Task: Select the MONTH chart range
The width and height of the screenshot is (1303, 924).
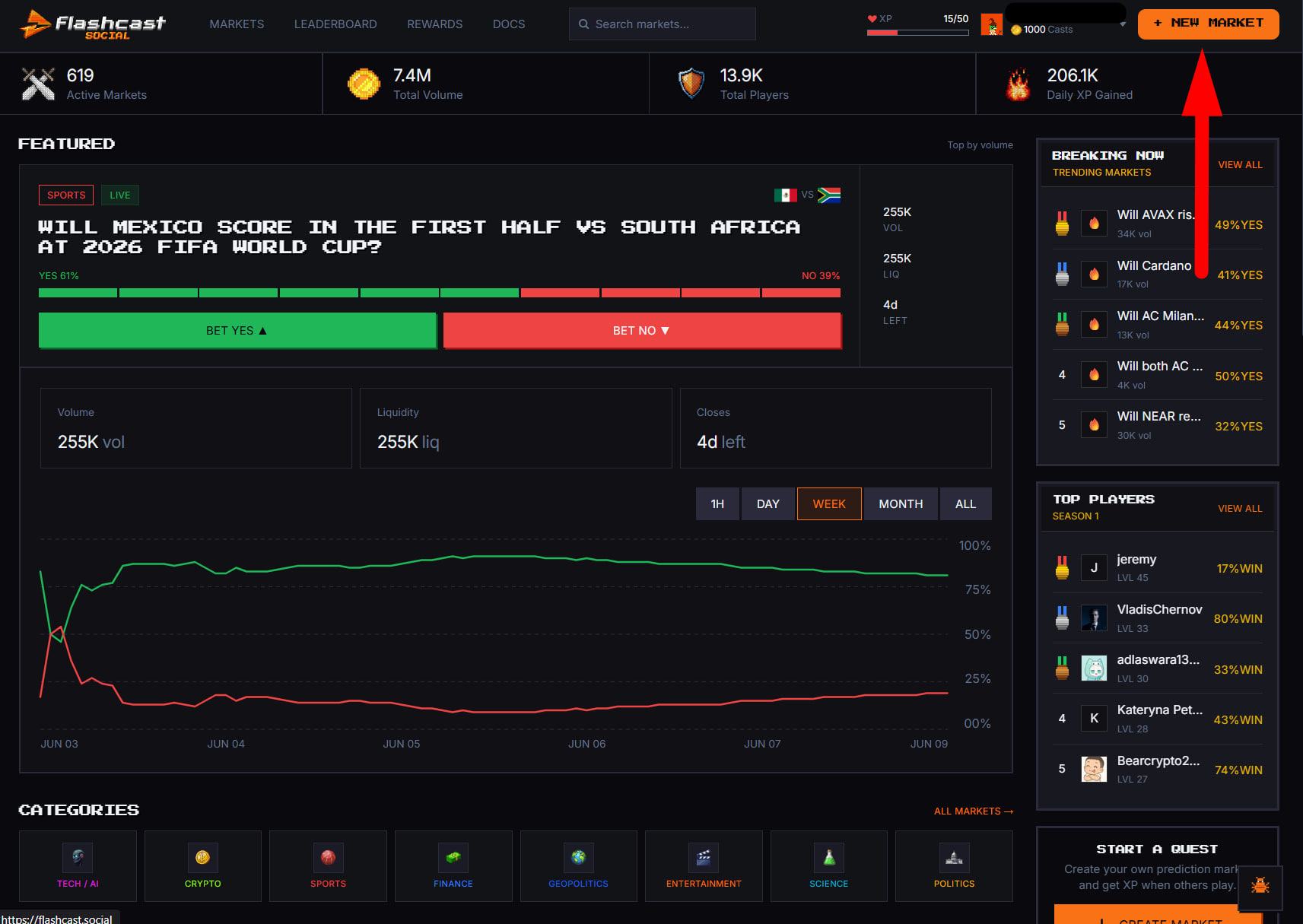Action: [901, 504]
